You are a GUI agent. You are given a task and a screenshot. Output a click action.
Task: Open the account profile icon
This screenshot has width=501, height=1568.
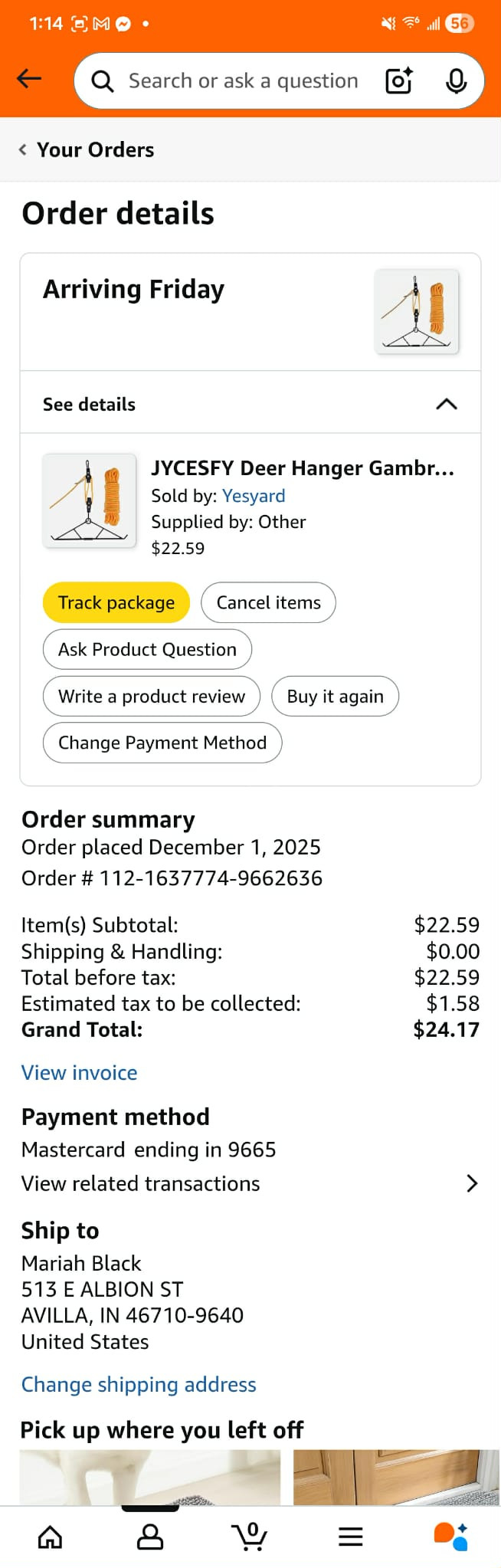[x=150, y=1536]
